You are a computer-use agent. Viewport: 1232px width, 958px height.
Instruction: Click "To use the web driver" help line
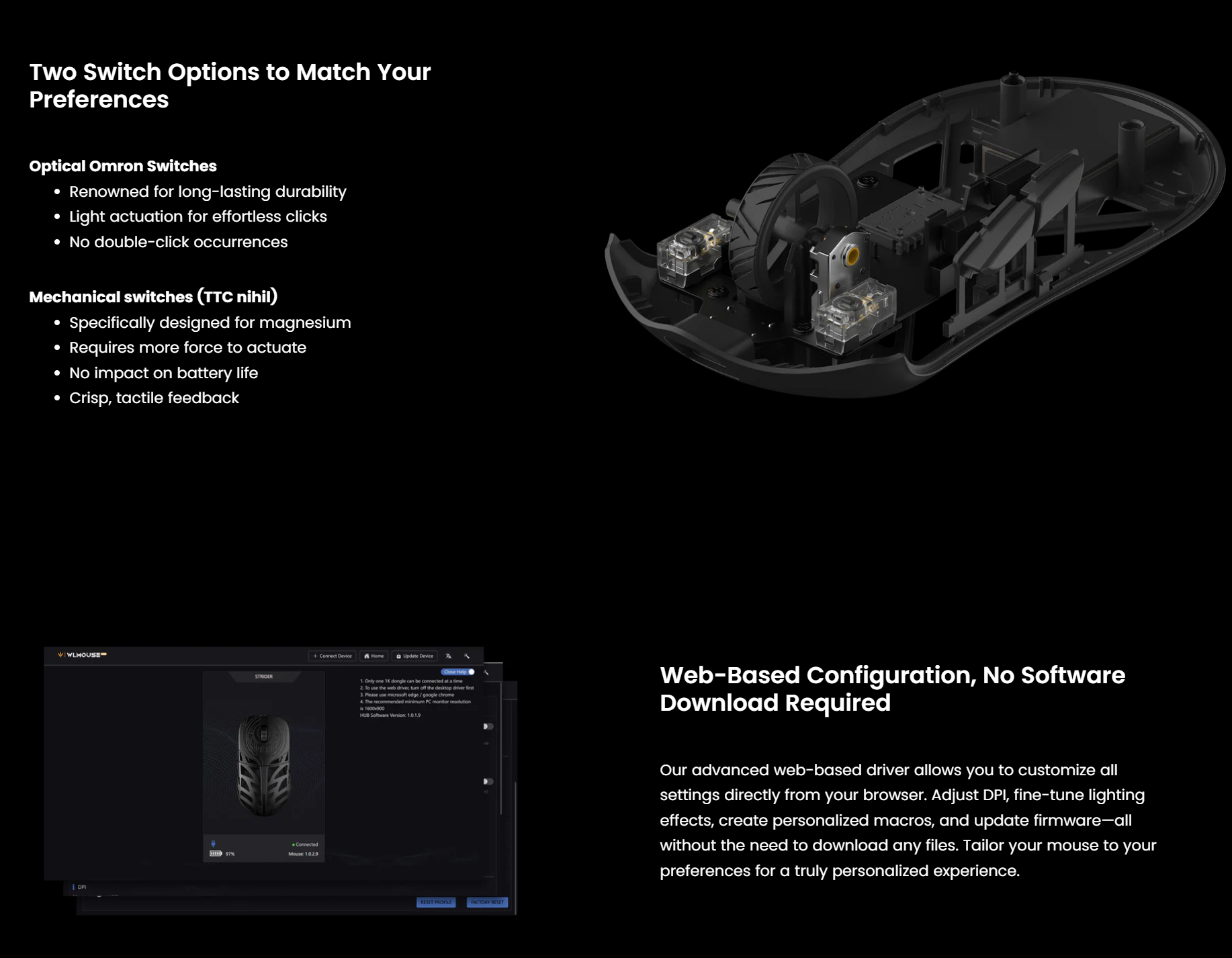(x=416, y=688)
